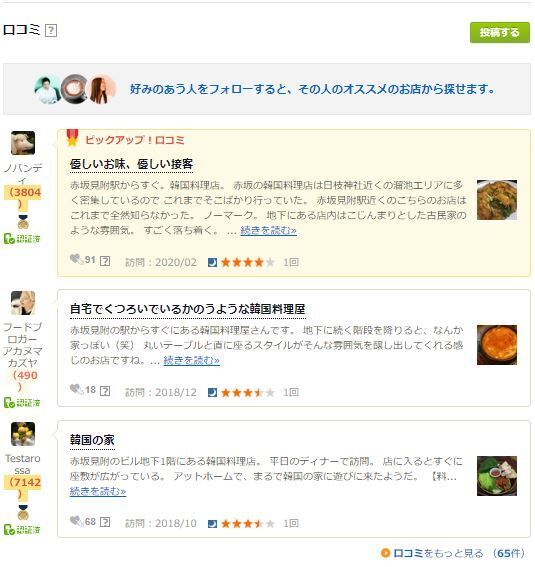Open review titled 自宅でくつろいでいるかのような韓国料理屋

pos(188,309)
